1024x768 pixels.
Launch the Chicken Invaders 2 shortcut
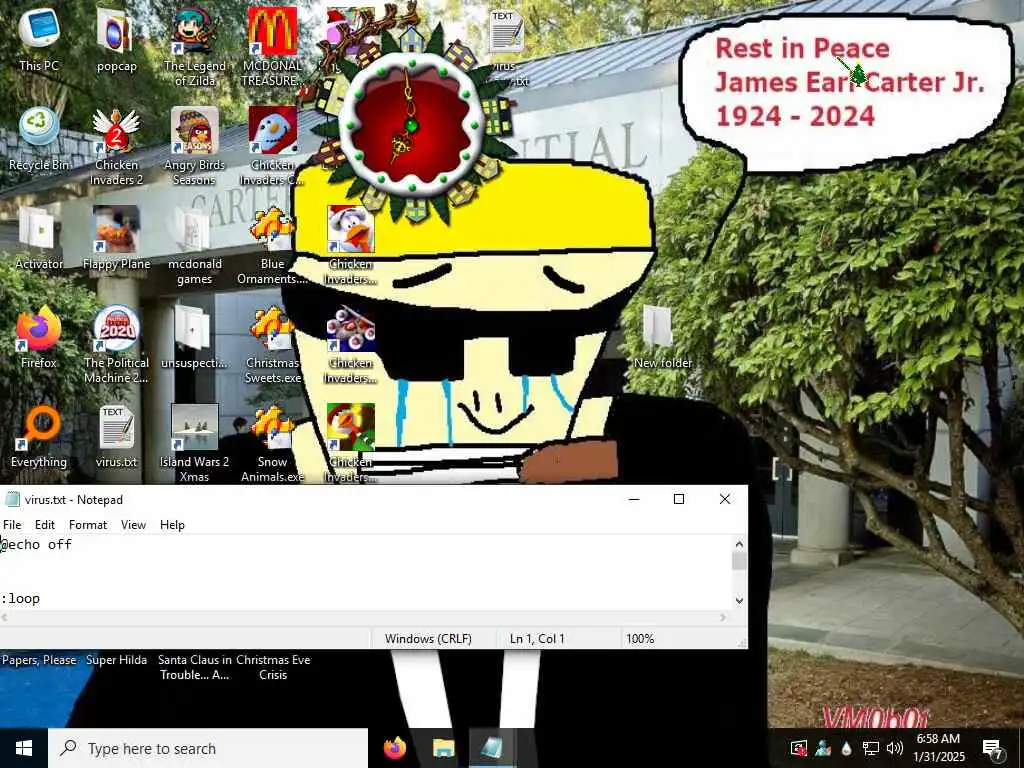point(116,146)
